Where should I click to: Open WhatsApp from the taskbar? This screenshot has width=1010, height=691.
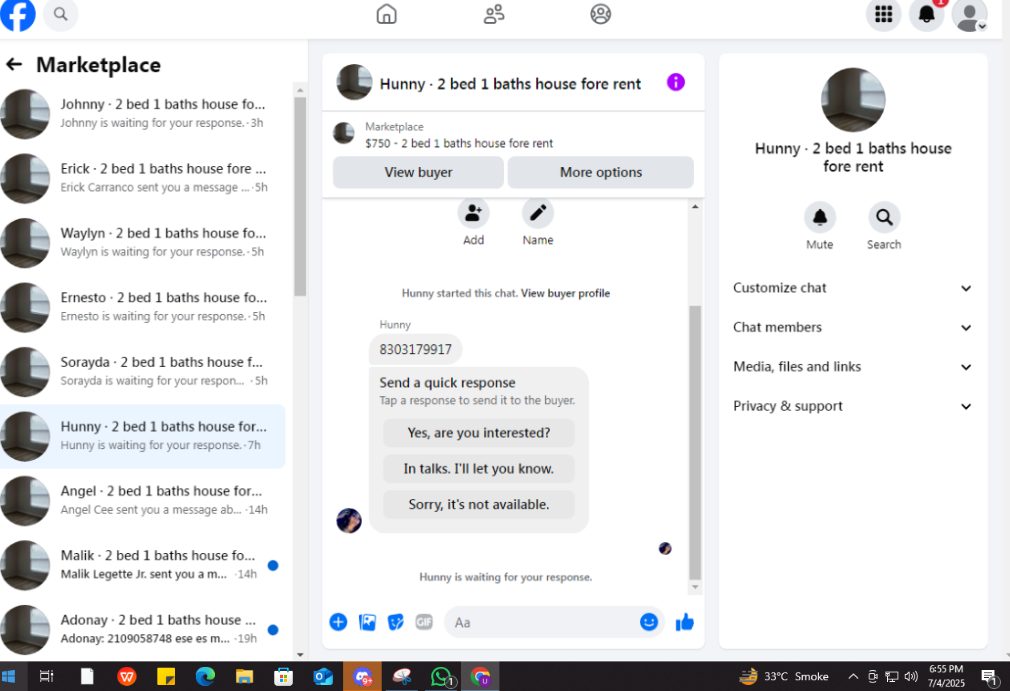tap(441, 677)
